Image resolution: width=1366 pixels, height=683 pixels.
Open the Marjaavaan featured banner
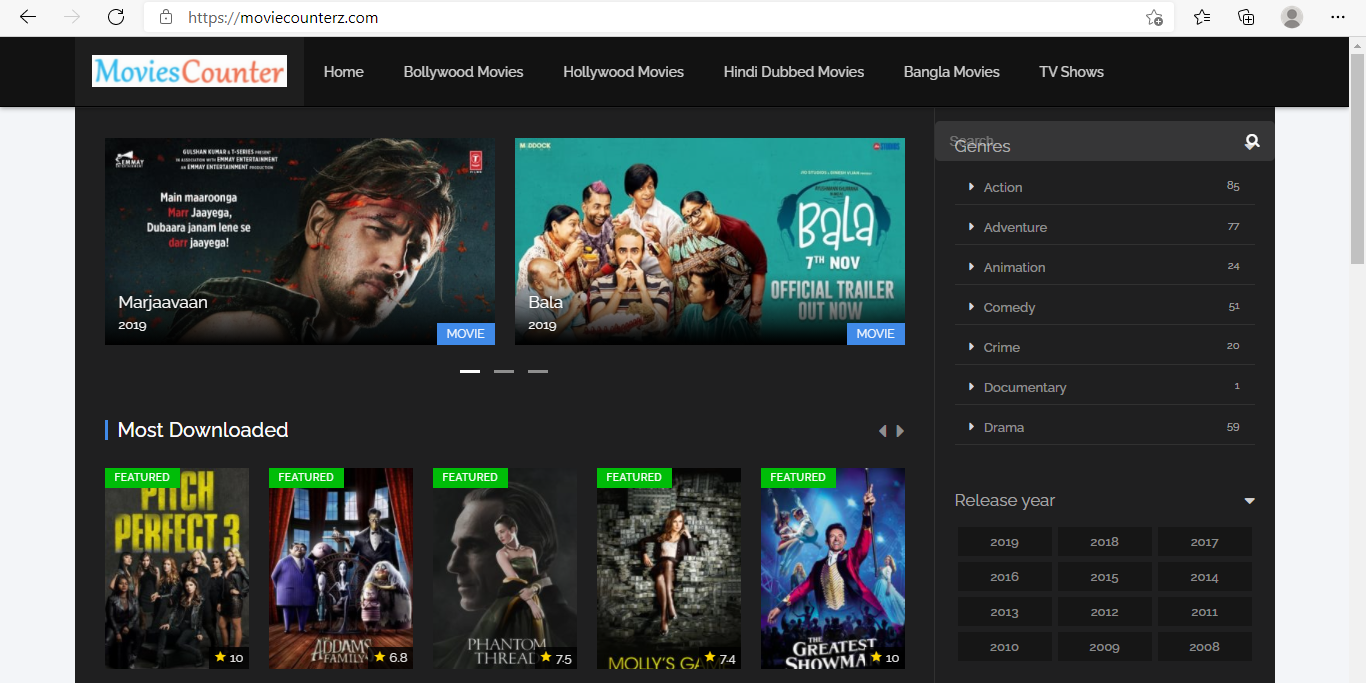pos(300,241)
